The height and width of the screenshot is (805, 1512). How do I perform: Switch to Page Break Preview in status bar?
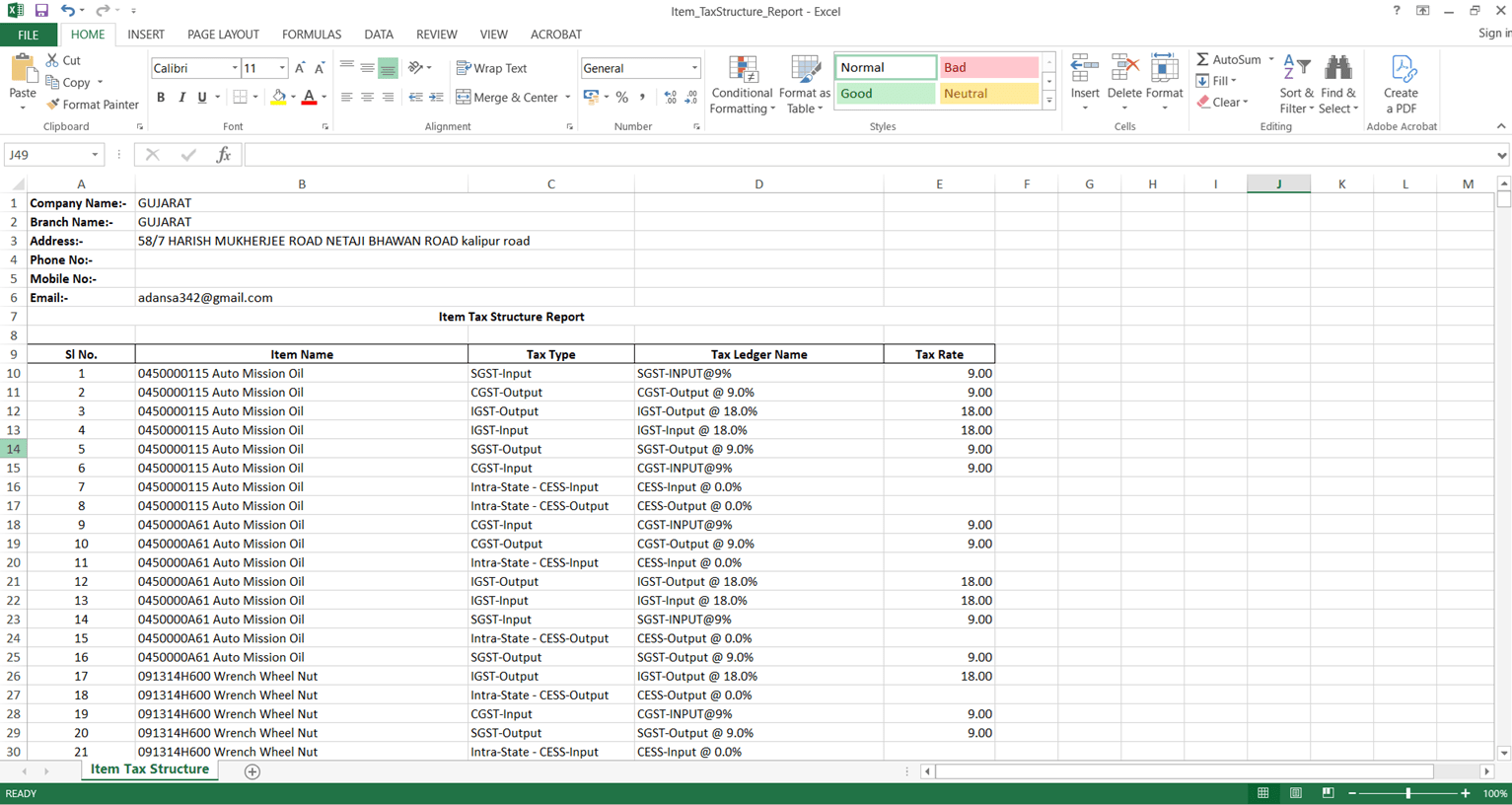[x=1329, y=793]
